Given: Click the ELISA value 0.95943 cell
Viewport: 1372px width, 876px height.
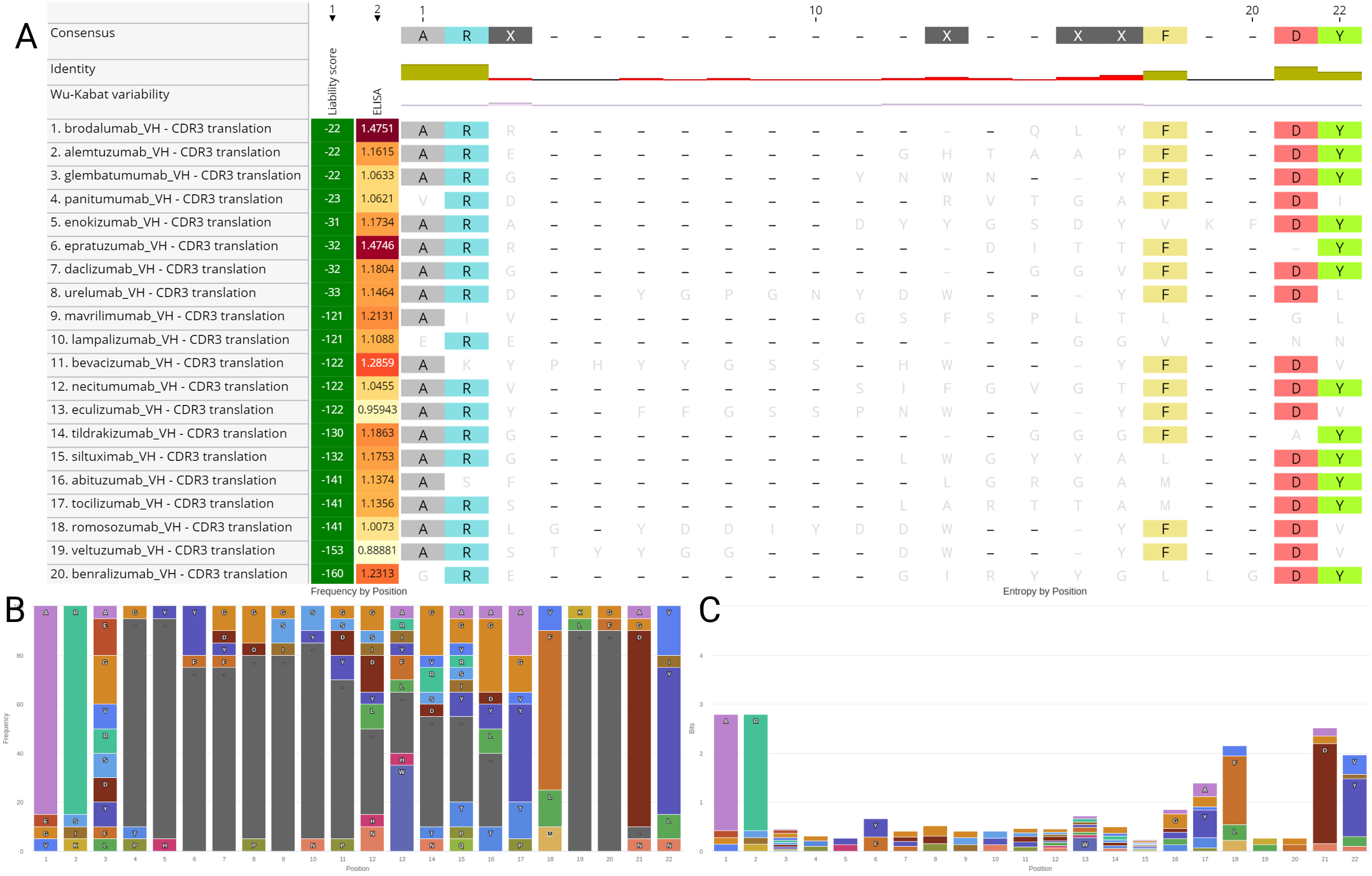Looking at the screenshot, I should click(x=377, y=411).
